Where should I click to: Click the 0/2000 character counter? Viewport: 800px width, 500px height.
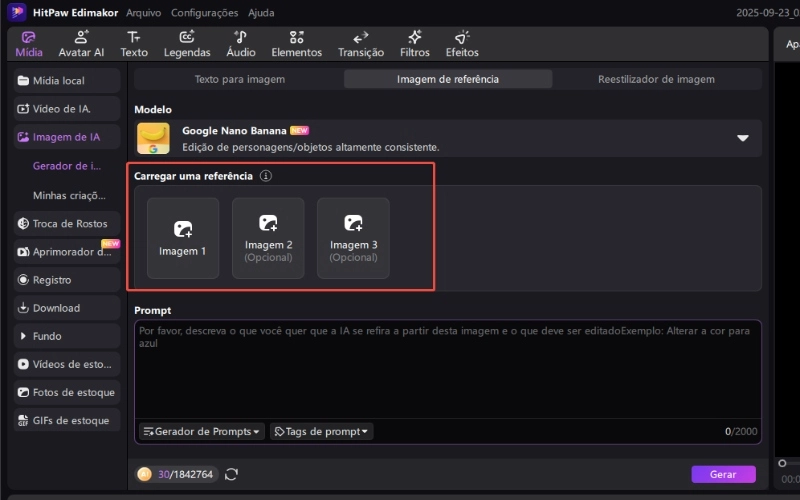pyautogui.click(x=741, y=431)
